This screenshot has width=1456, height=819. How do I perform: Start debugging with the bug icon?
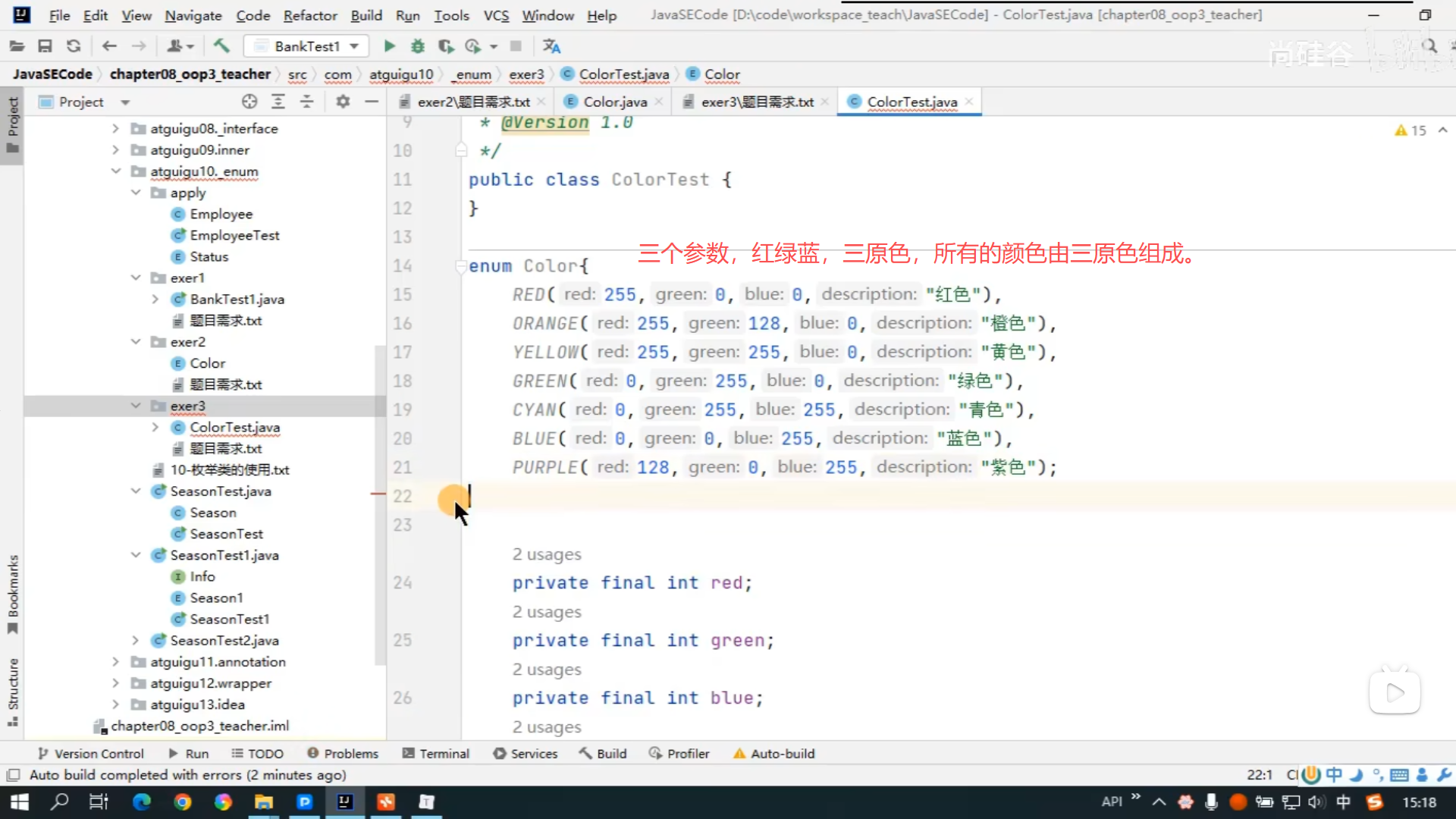click(x=417, y=46)
